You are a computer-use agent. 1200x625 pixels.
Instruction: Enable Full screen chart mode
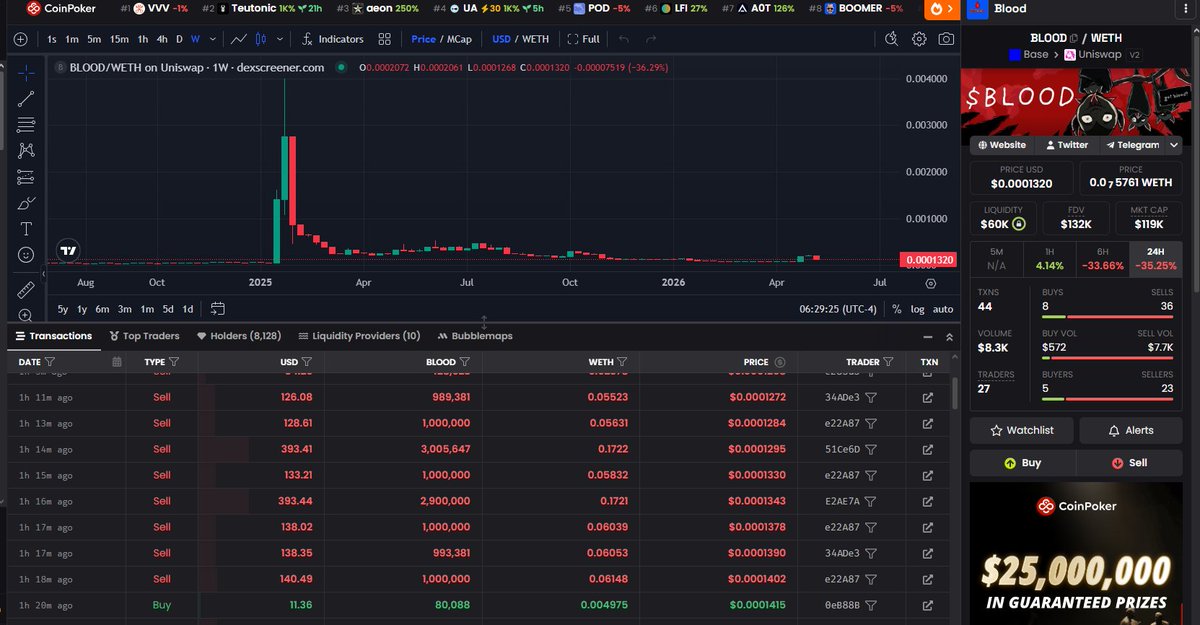(x=584, y=39)
